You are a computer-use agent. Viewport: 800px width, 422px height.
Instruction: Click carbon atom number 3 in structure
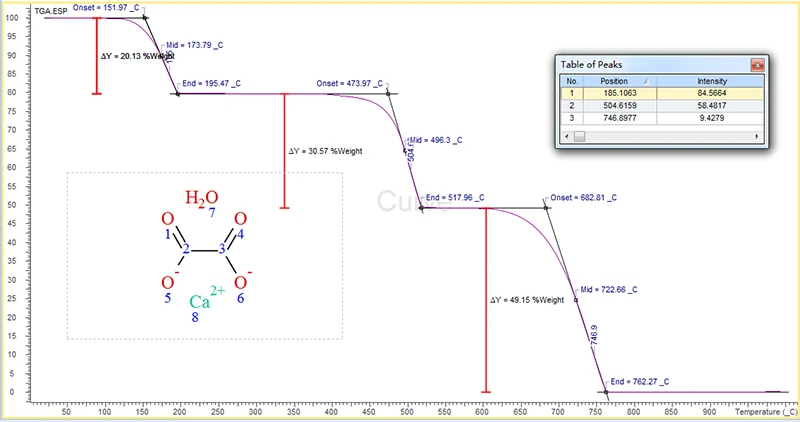pyautogui.click(x=222, y=250)
